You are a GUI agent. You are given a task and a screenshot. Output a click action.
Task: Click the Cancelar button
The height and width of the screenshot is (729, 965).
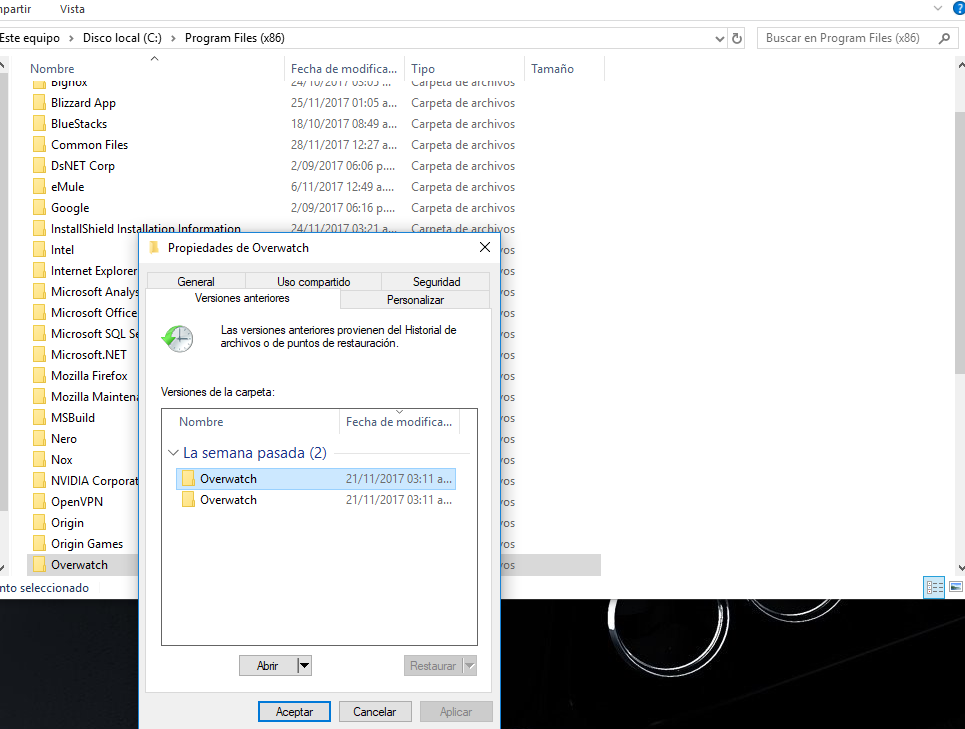pos(374,712)
